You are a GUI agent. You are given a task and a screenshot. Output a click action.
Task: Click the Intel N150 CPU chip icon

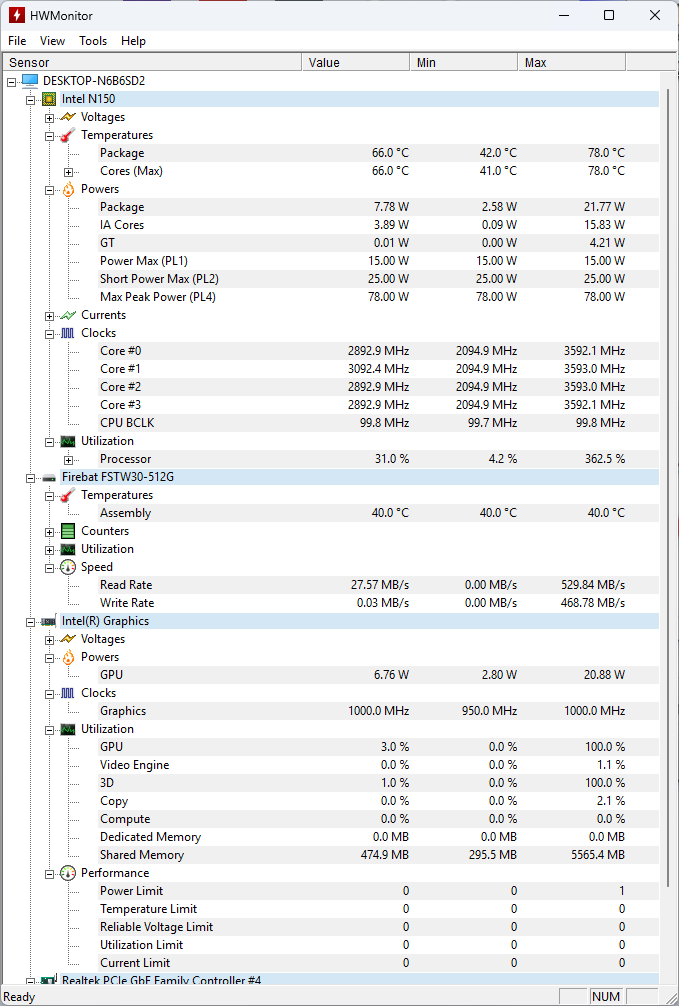point(49,99)
